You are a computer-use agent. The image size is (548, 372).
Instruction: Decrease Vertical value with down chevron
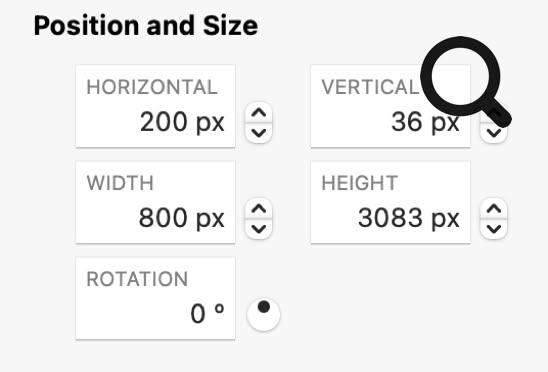tap(494, 133)
